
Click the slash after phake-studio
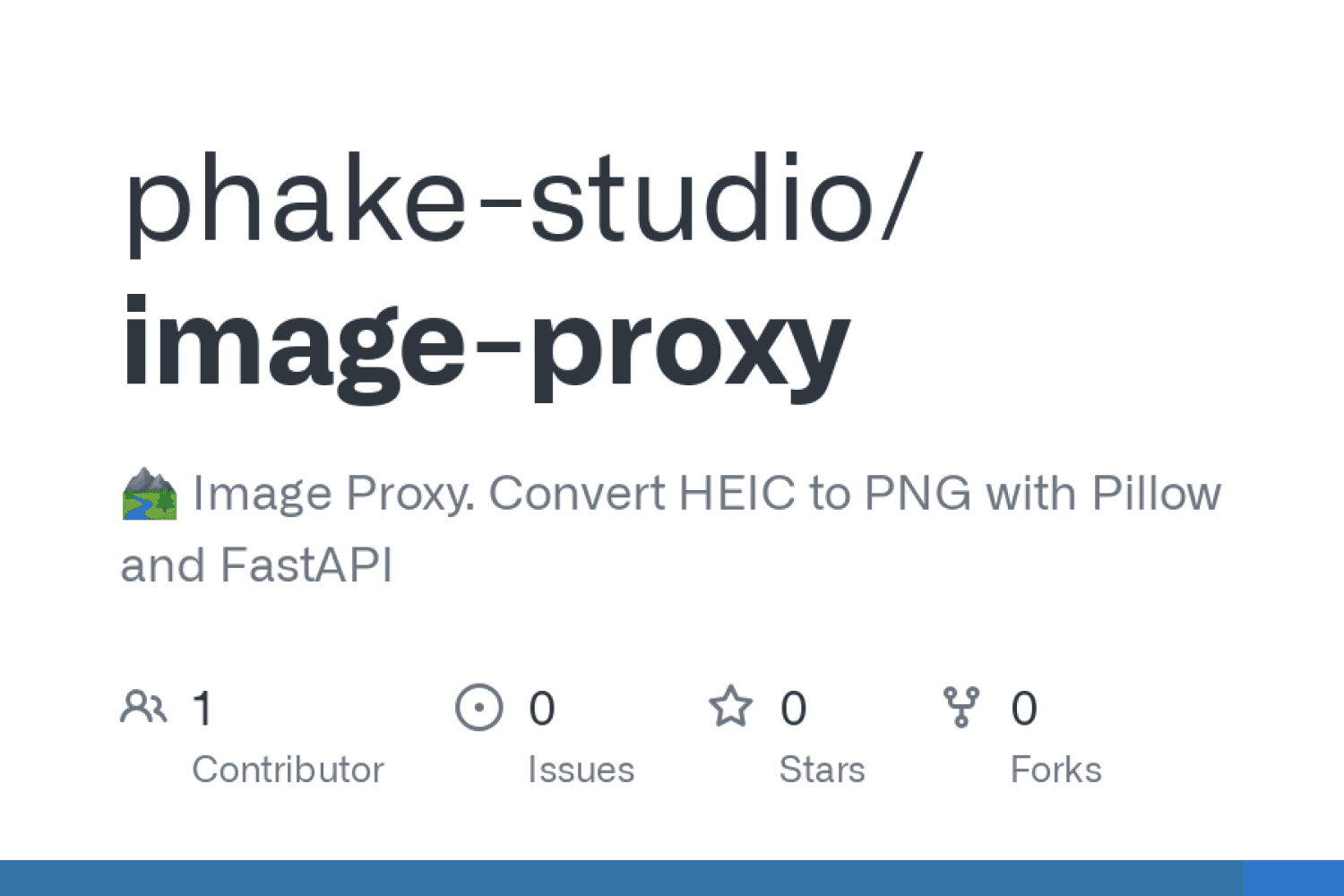(x=900, y=197)
